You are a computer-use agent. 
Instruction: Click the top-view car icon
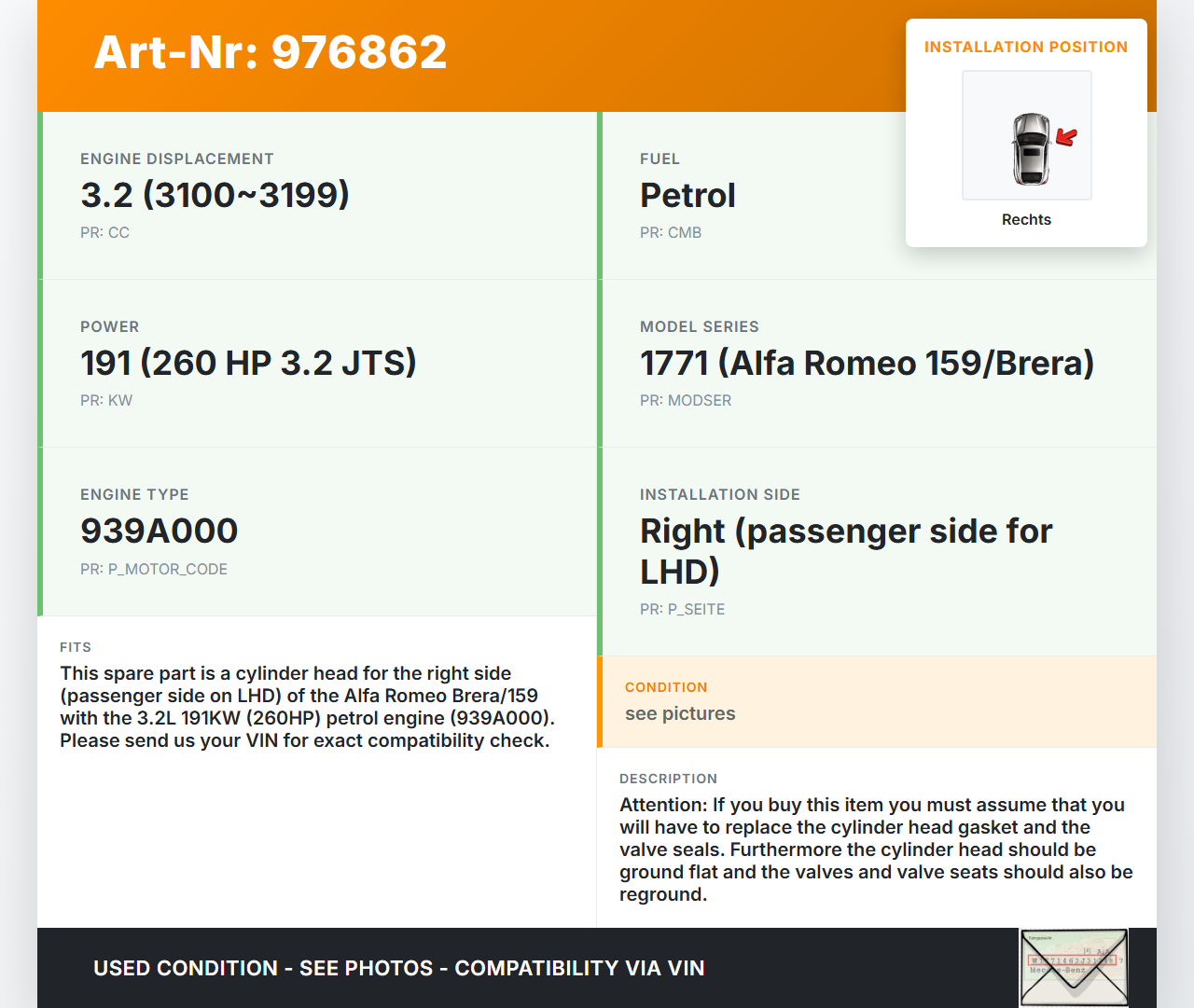click(x=1031, y=148)
